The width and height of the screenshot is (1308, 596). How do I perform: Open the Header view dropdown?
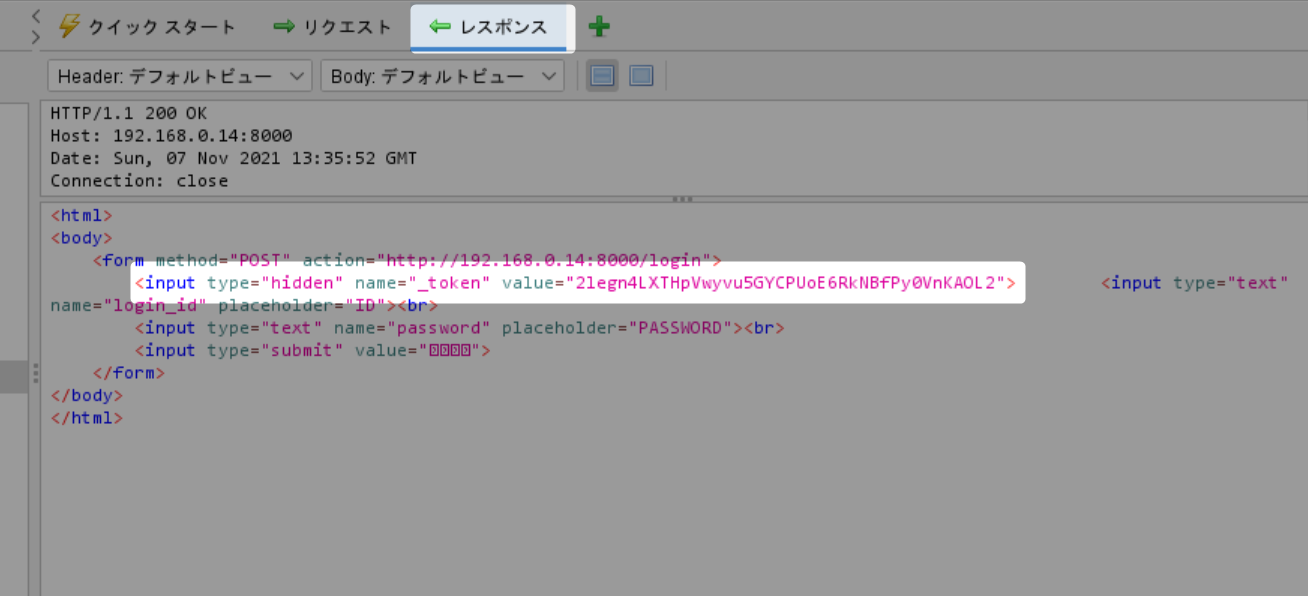pyautogui.click(x=180, y=76)
